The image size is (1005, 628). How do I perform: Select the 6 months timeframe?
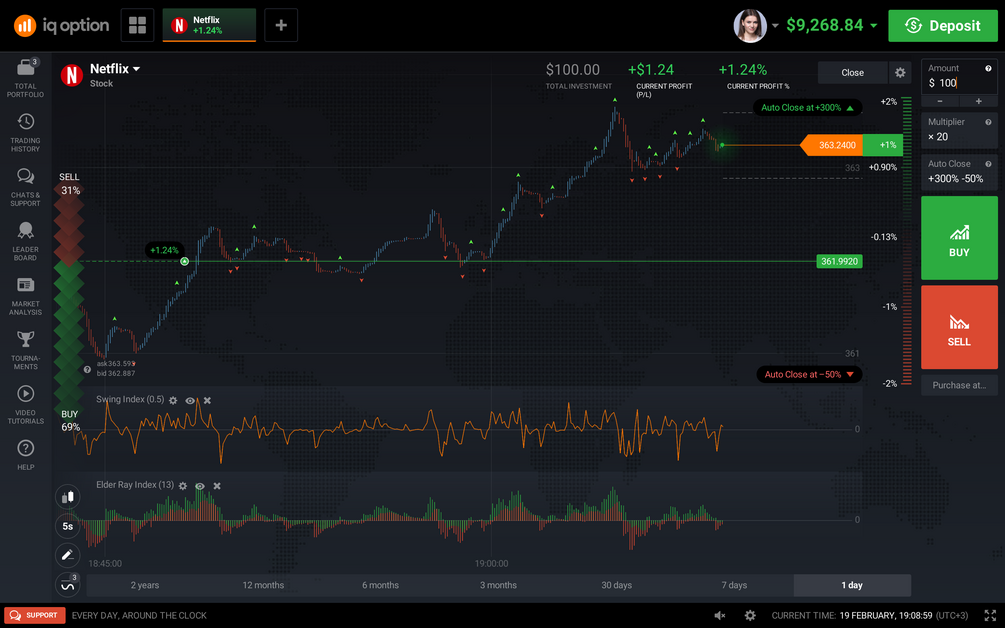coord(380,585)
